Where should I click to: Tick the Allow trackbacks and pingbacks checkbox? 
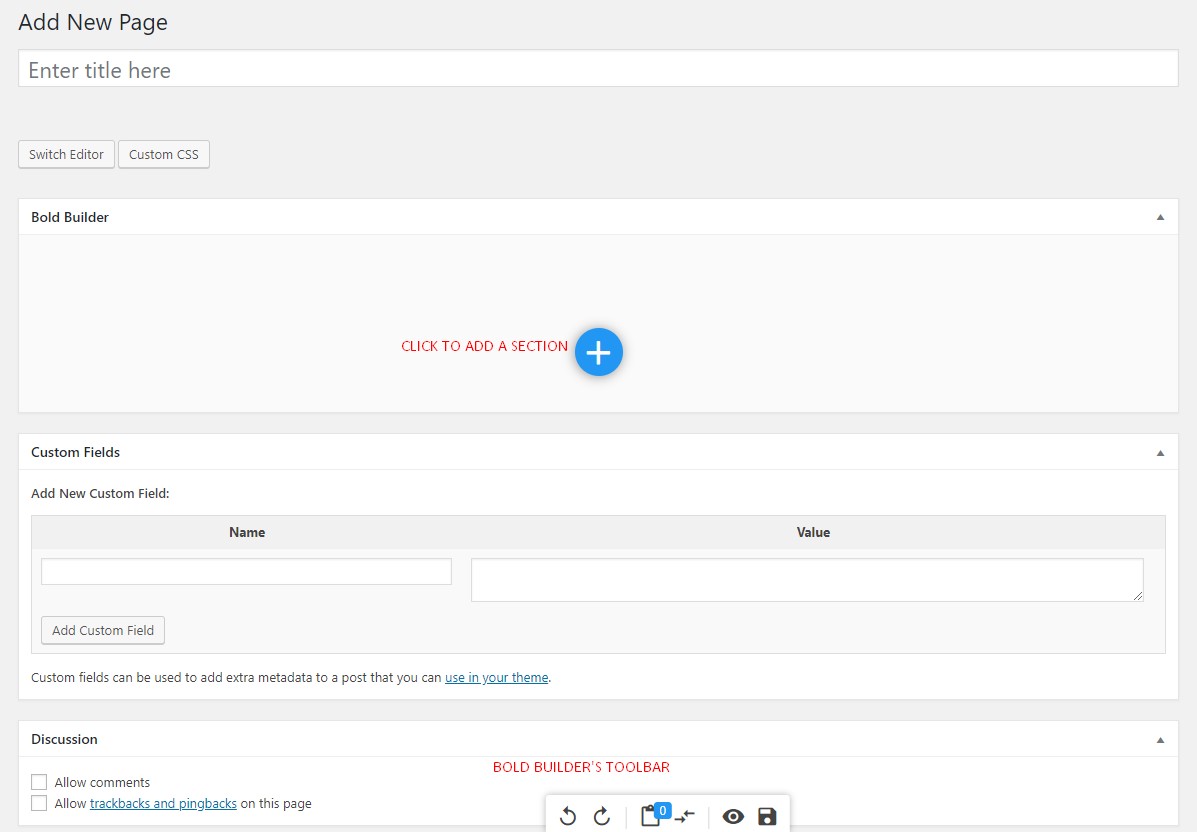click(39, 803)
